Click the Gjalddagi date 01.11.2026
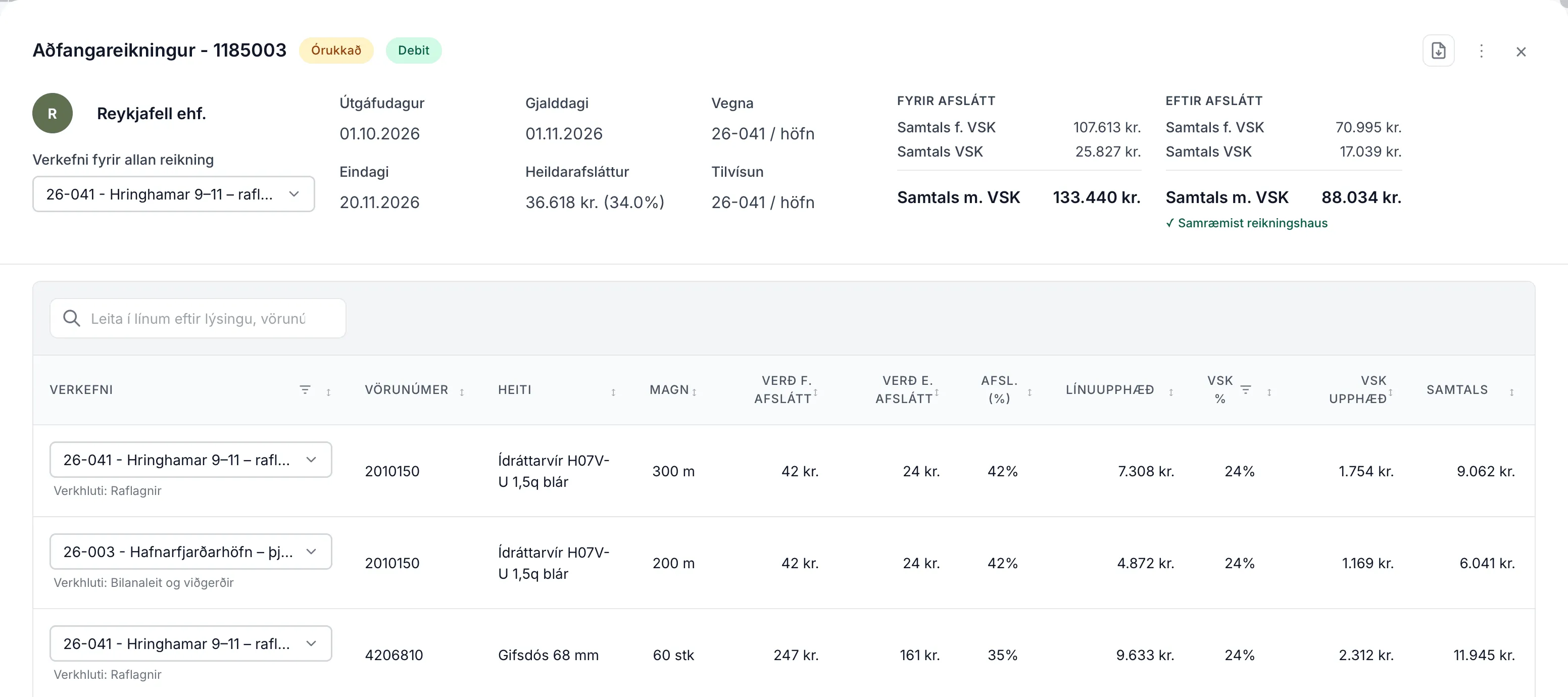Image resolution: width=1568 pixels, height=697 pixels. pos(564,133)
